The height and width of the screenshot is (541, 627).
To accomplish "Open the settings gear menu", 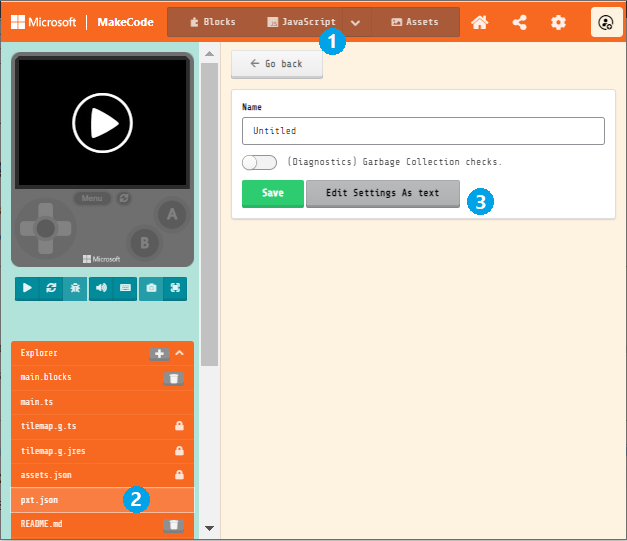I will pyautogui.click(x=558, y=22).
